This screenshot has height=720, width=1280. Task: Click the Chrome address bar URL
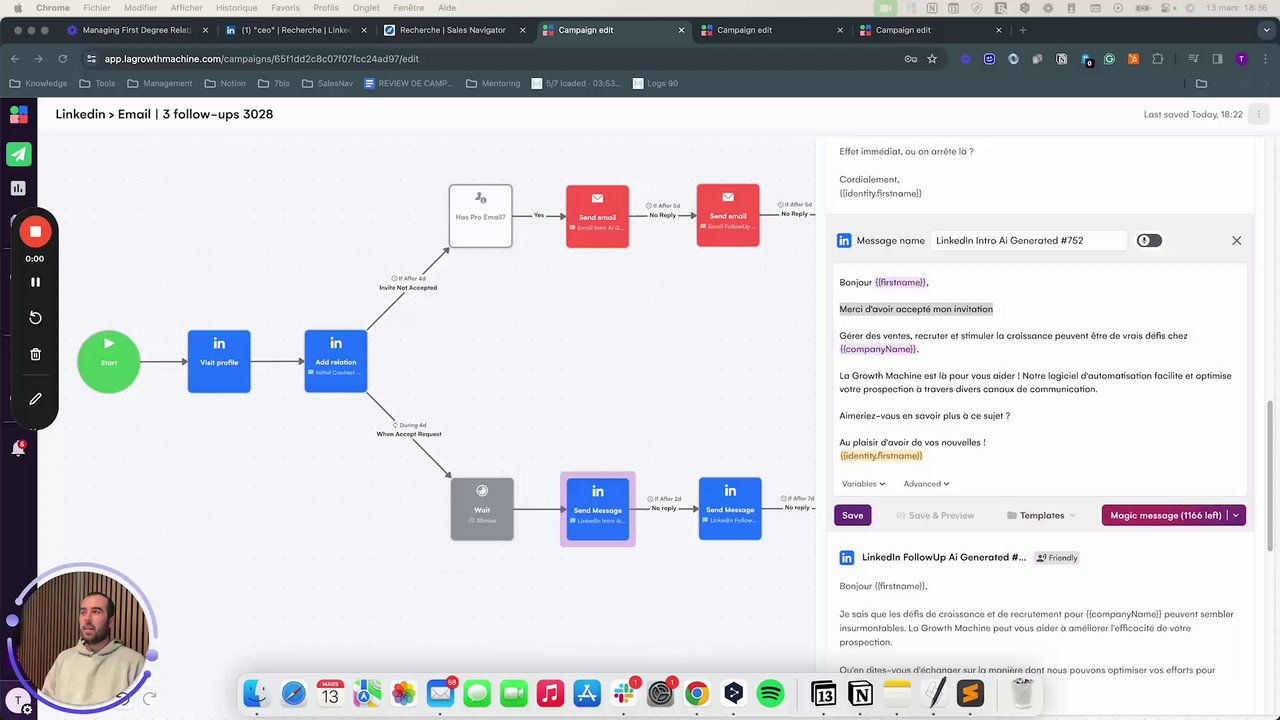[x=261, y=59]
